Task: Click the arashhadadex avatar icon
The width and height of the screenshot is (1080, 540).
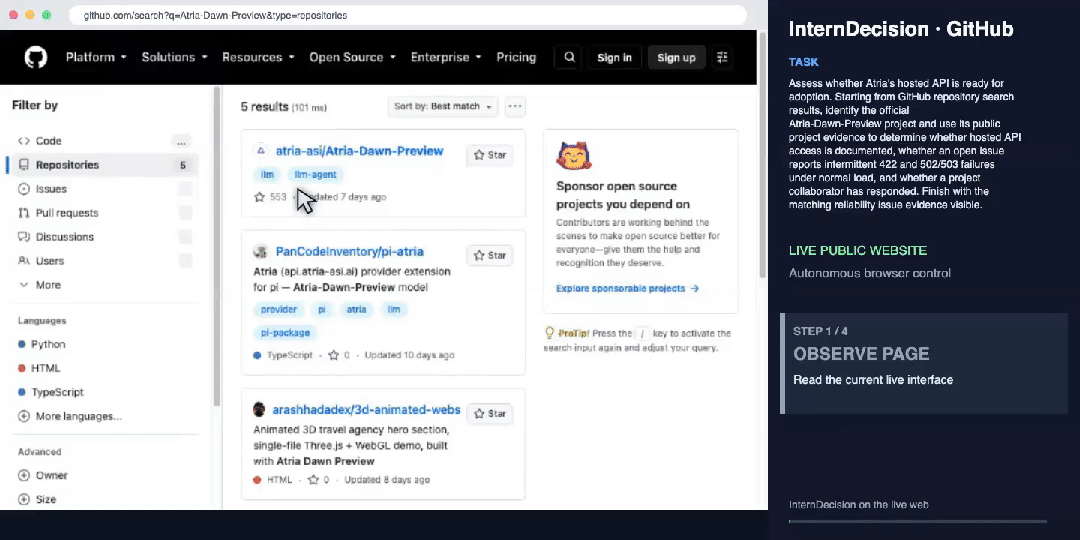Action: pyautogui.click(x=260, y=410)
